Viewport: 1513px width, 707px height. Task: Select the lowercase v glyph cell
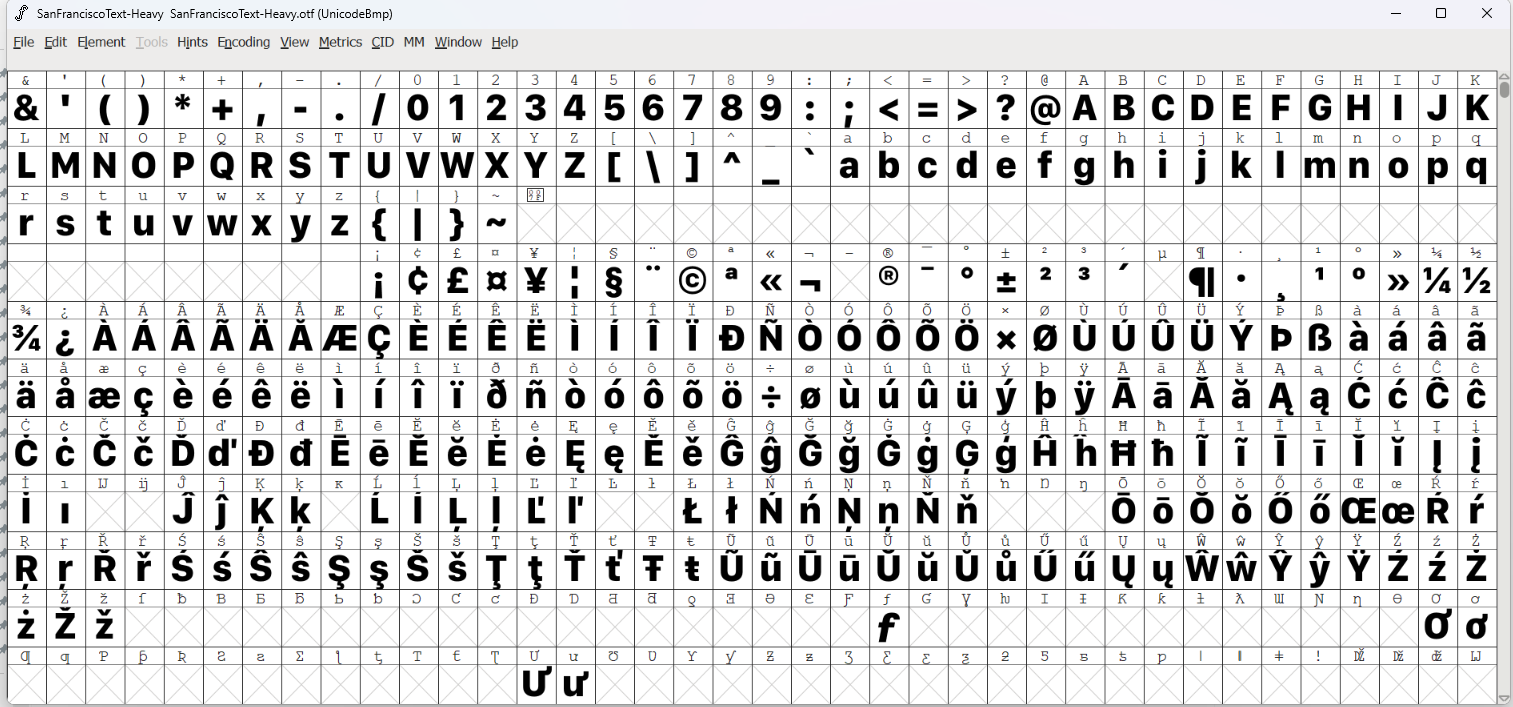[182, 224]
